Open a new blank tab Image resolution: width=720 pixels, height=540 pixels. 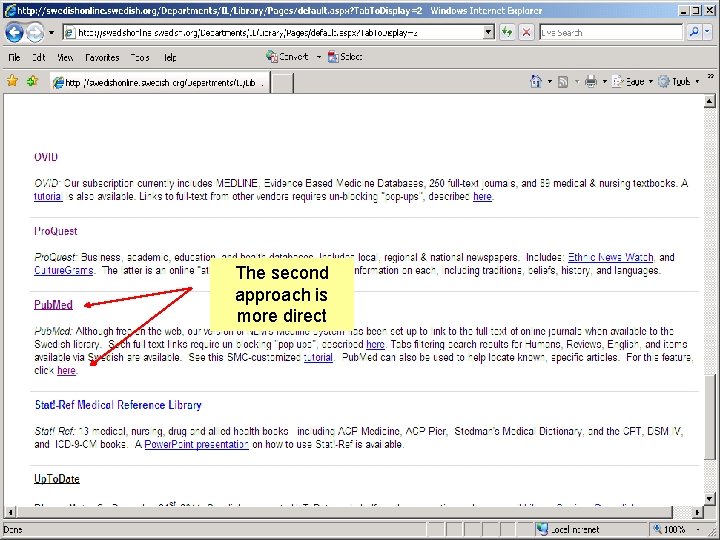point(282,83)
